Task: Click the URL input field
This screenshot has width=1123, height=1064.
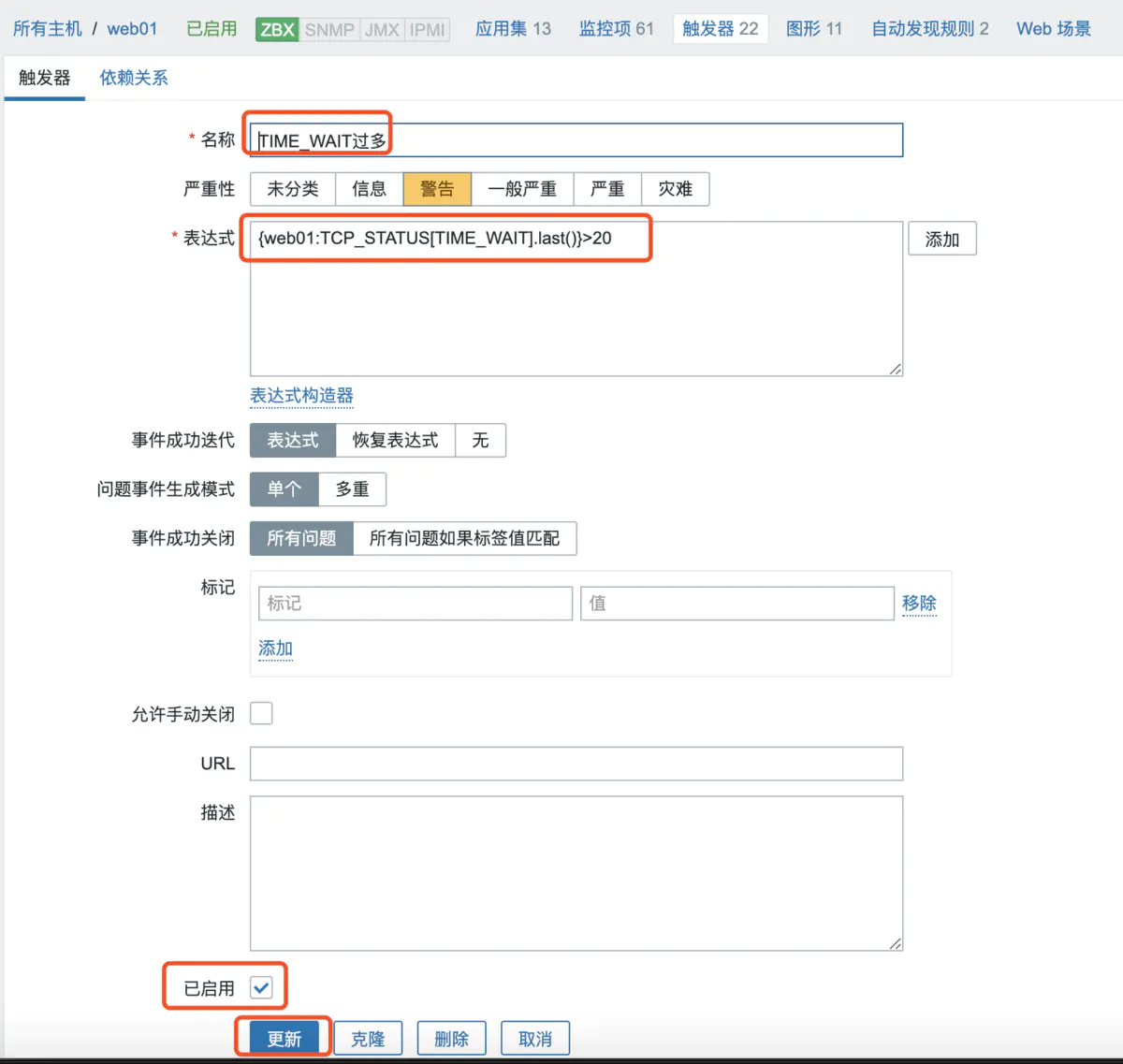Action: [x=576, y=763]
